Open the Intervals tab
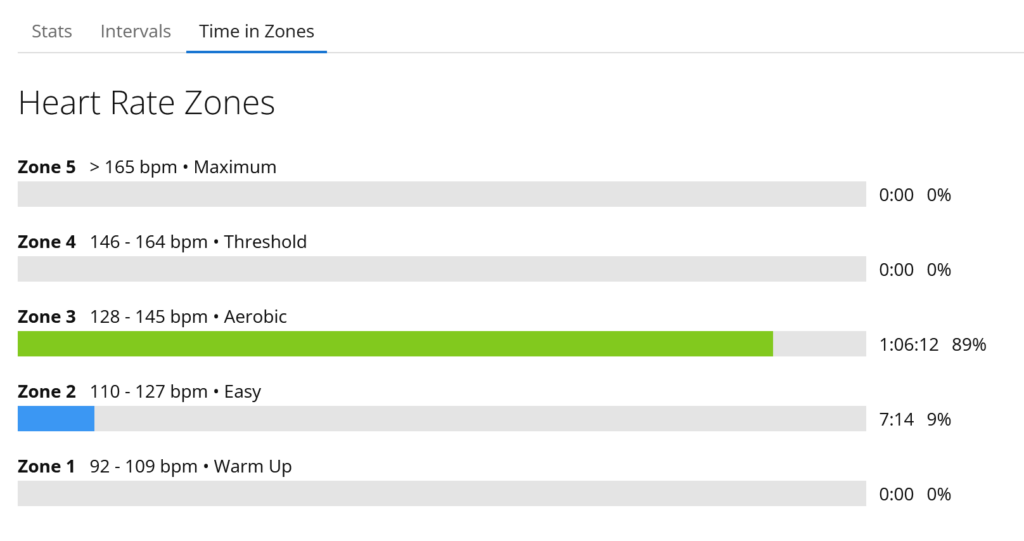 [x=135, y=31]
